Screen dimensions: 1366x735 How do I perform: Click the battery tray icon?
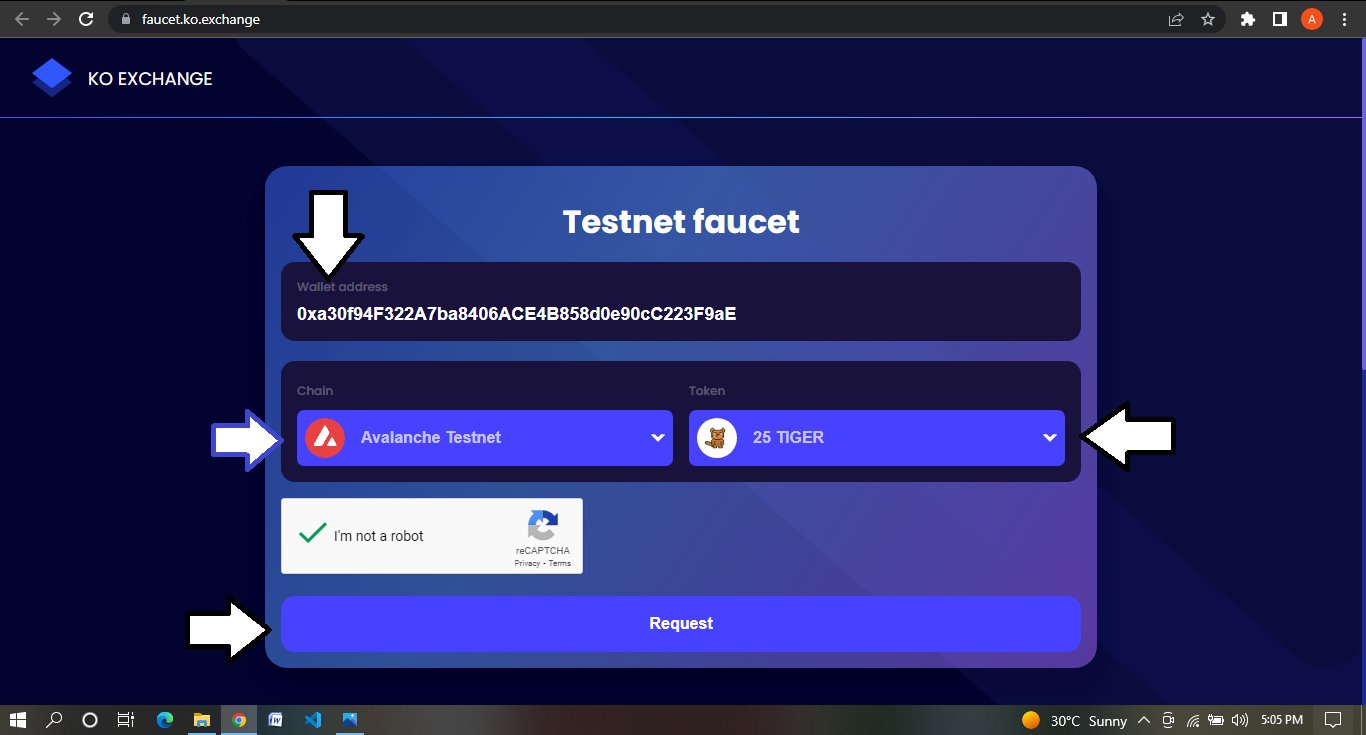click(1217, 720)
